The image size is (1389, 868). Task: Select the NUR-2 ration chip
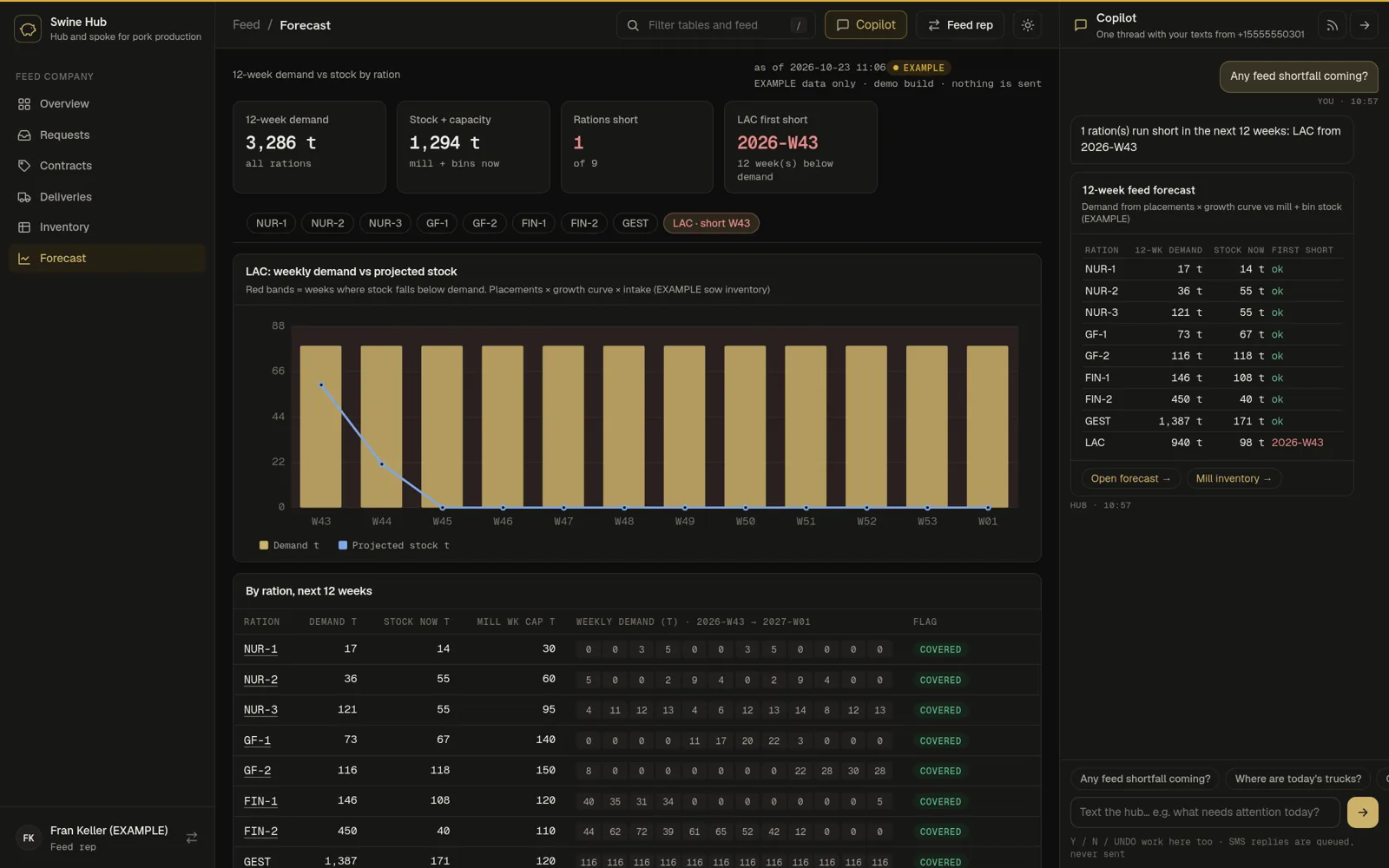coord(327,223)
